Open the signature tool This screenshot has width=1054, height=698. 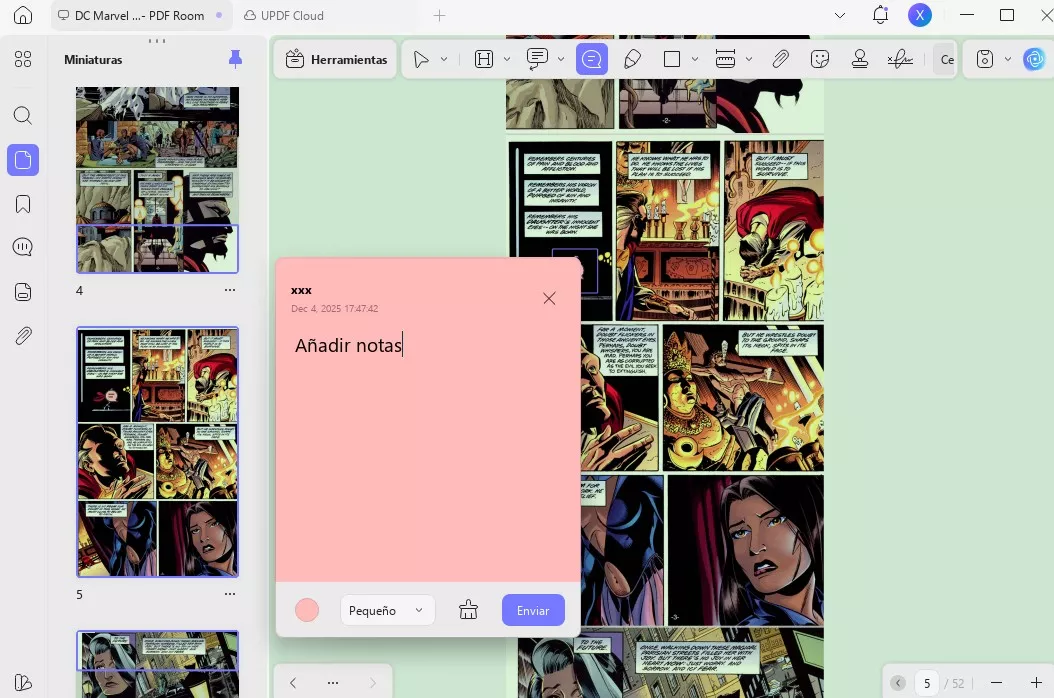pyautogui.click(x=900, y=60)
